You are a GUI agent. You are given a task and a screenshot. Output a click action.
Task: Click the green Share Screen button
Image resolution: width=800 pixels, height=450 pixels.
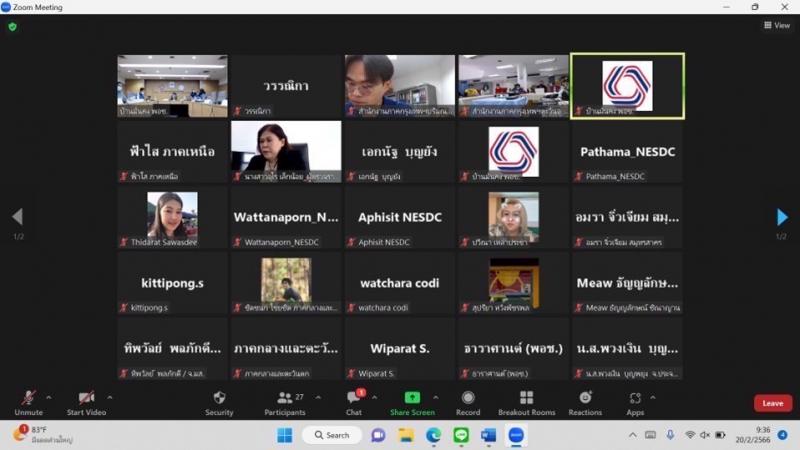[412, 403]
